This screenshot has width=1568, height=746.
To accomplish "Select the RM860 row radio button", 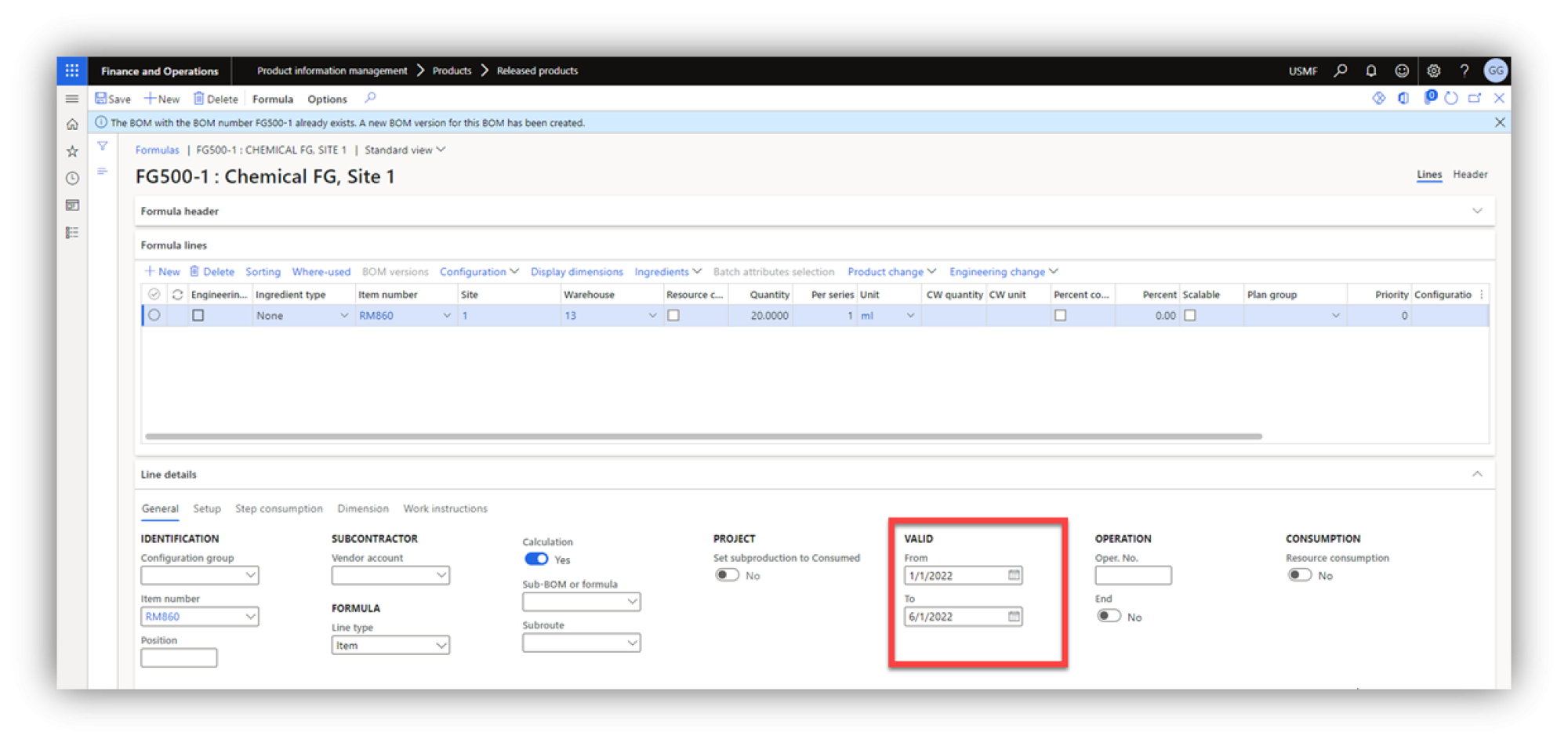I will pos(154,316).
